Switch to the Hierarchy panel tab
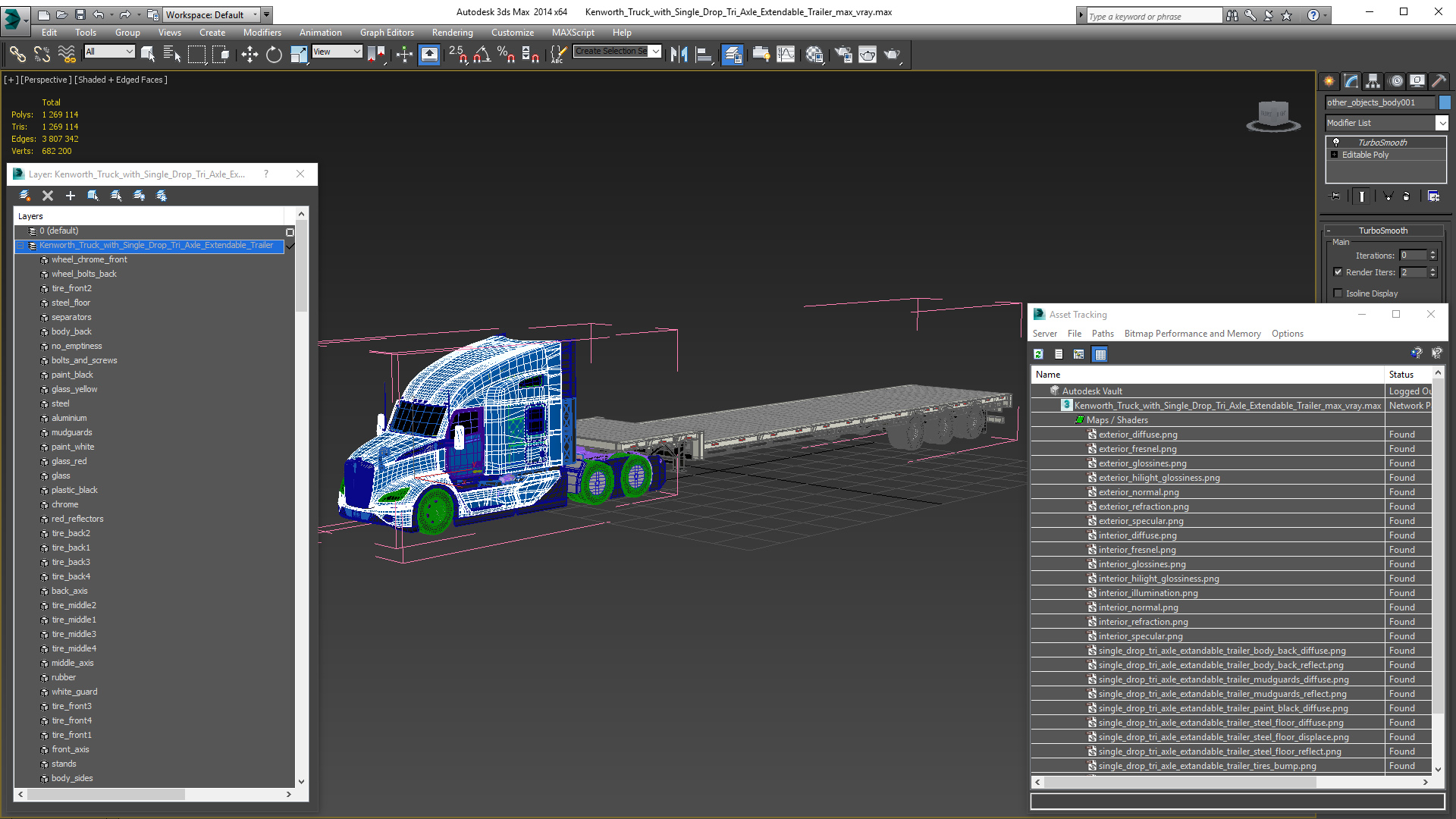 click(x=1373, y=81)
